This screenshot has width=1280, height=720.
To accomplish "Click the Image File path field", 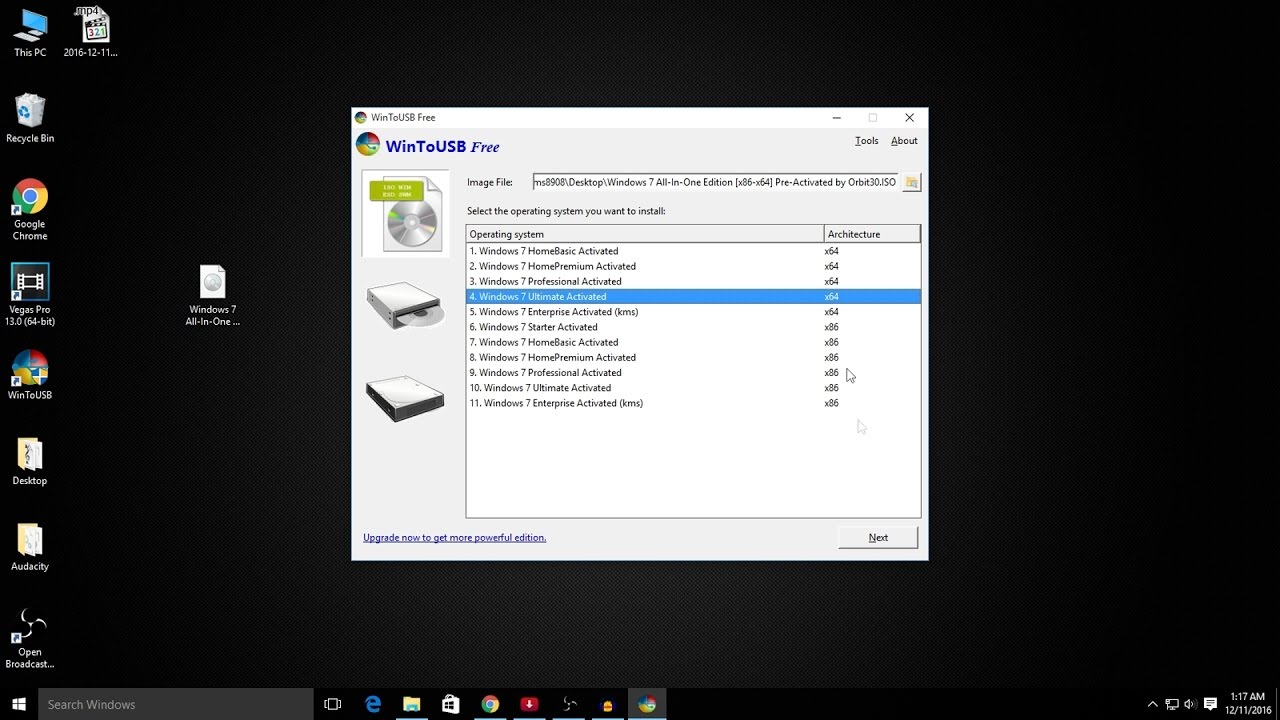I will tap(716, 182).
